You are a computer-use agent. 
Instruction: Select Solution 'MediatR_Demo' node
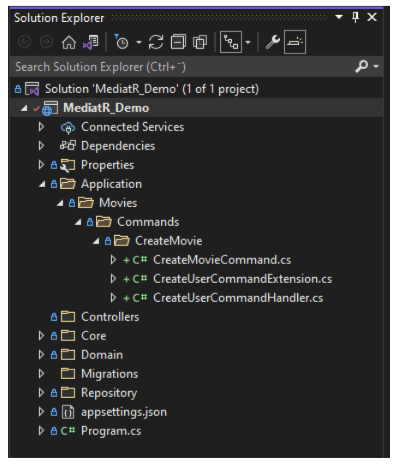coord(152,89)
